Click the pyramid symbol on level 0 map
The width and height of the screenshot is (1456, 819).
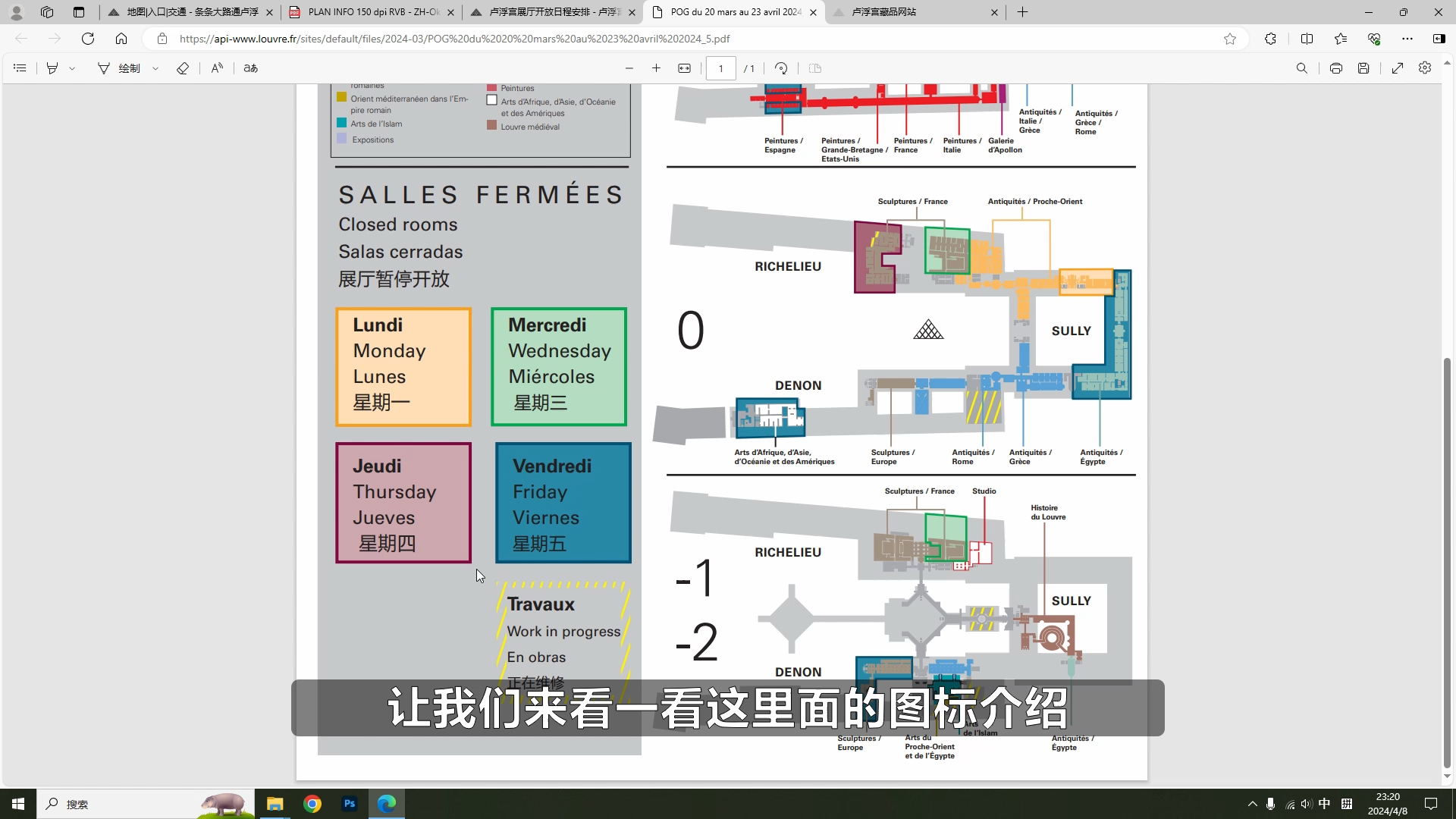928,329
